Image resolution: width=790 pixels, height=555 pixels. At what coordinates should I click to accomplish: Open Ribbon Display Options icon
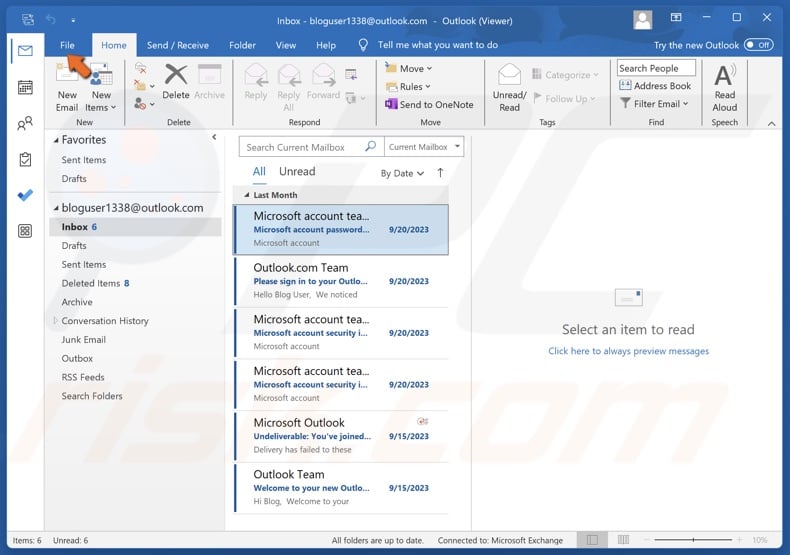(x=676, y=18)
